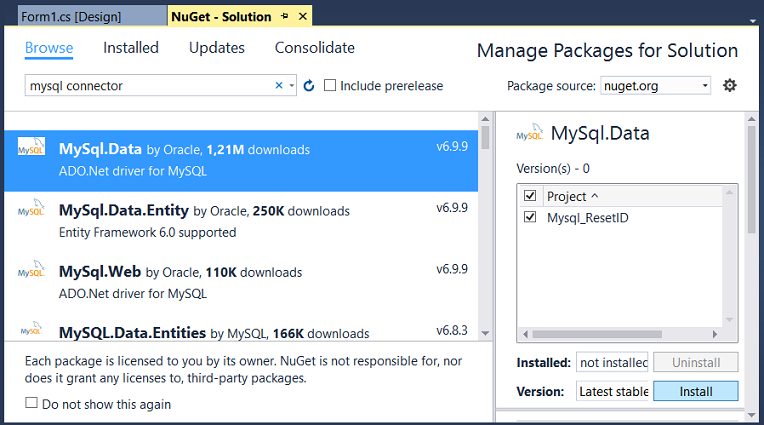Open NuGet settings gear icon
The height and width of the screenshot is (425, 764).
pos(729,86)
